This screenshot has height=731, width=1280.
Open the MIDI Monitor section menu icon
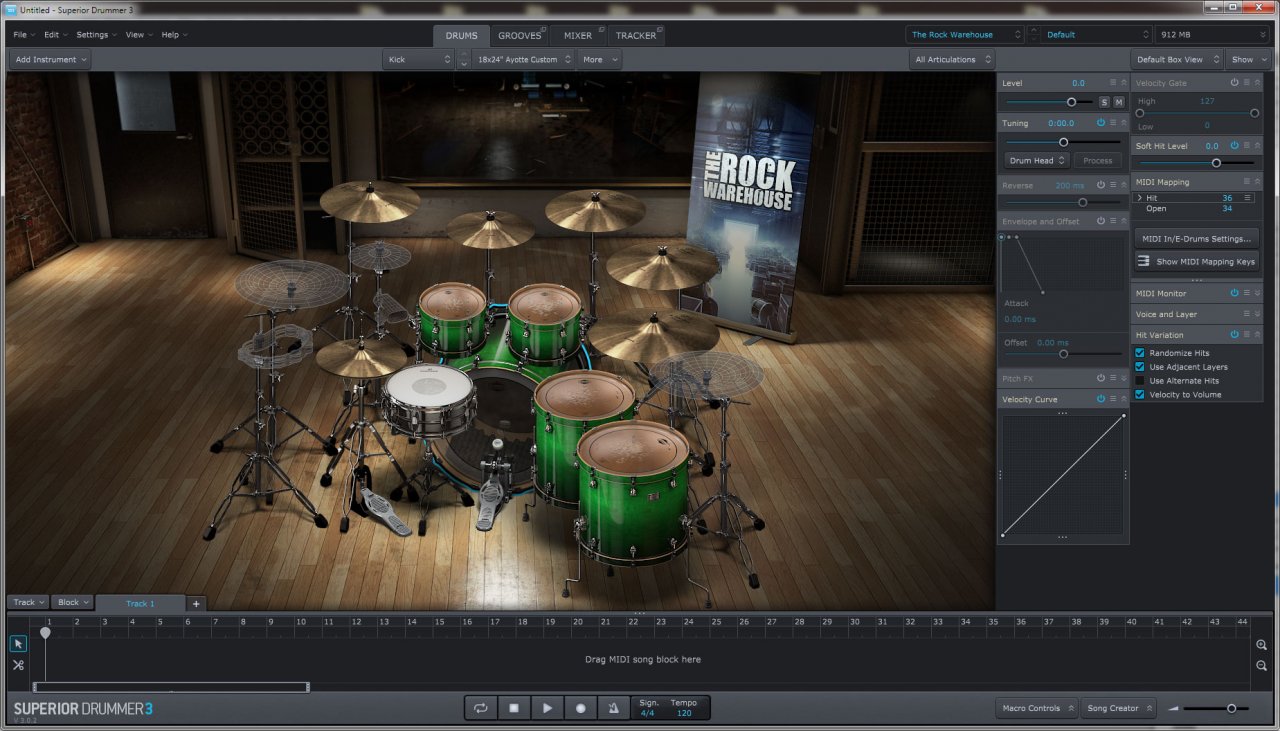pos(1247,293)
